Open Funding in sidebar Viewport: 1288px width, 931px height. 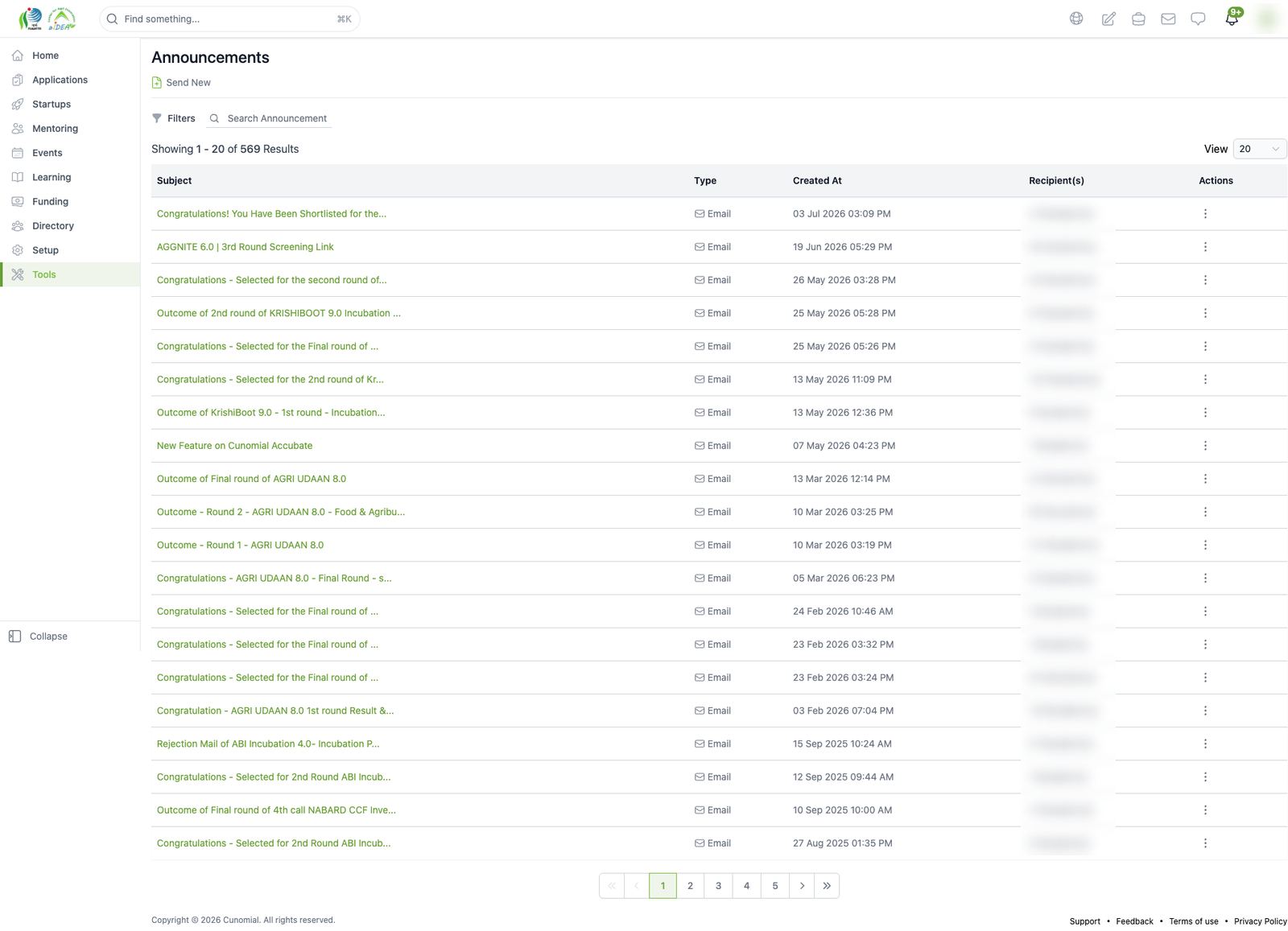point(70,201)
